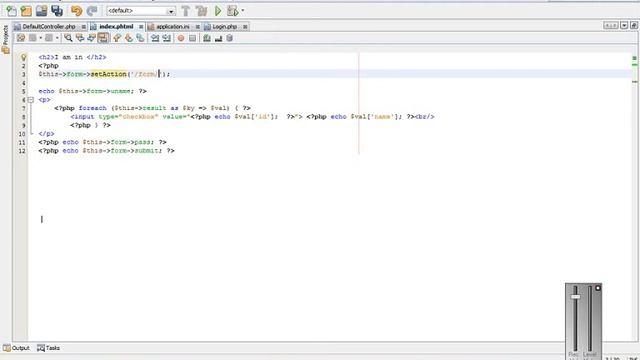640x360 pixels.
Task: Click the Stop Macro Recording icon
Action: [193, 38]
